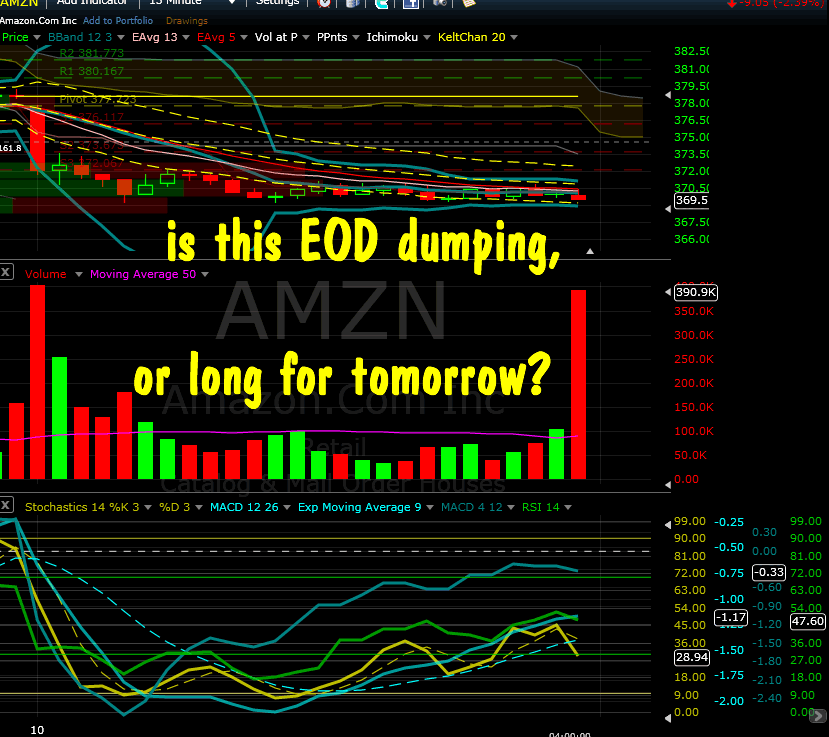Click the axis triangle marker beside 99.00 stochastics

tap(668, 524)
